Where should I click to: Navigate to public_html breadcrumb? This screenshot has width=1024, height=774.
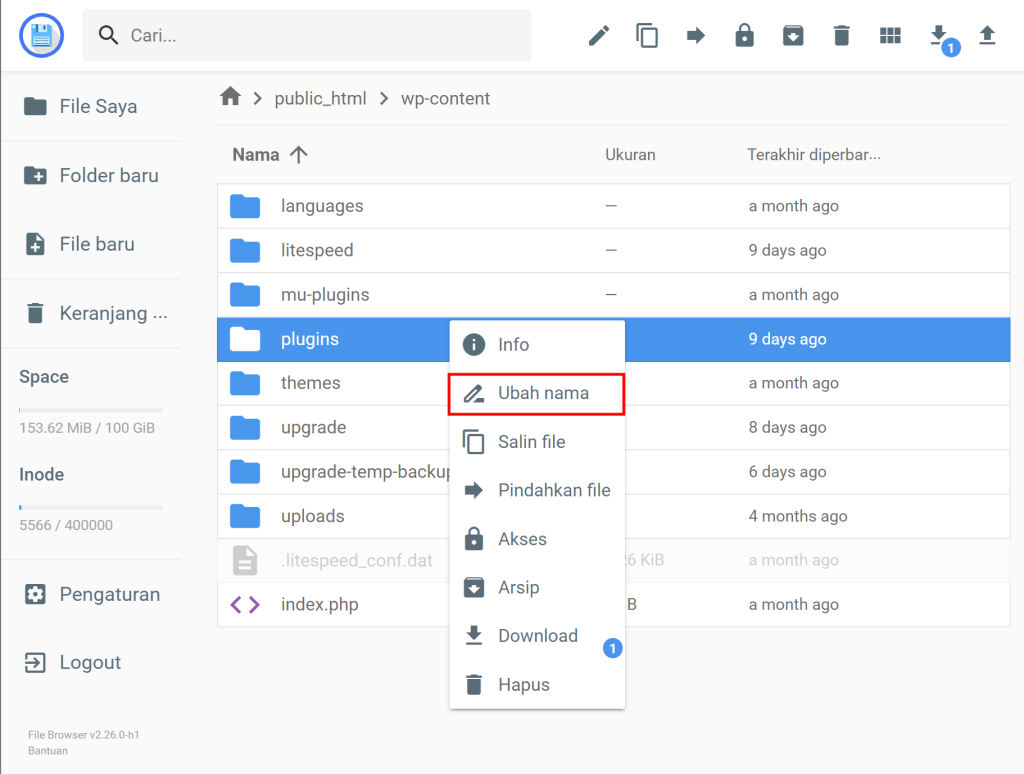coord(320,98)
